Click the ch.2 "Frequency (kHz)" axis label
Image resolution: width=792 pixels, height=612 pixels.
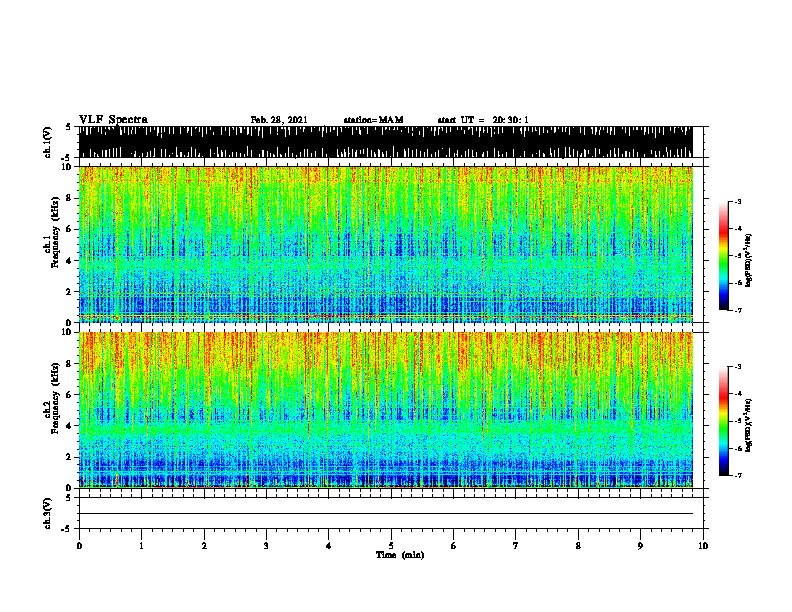point(55,398)
